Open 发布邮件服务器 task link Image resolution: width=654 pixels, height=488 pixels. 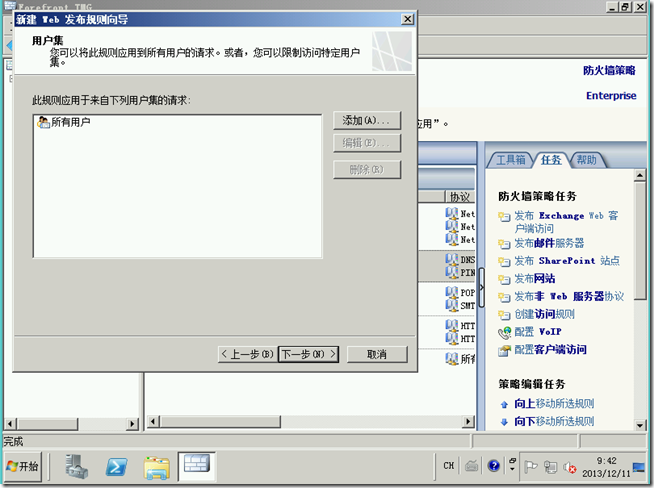point(549,243)
